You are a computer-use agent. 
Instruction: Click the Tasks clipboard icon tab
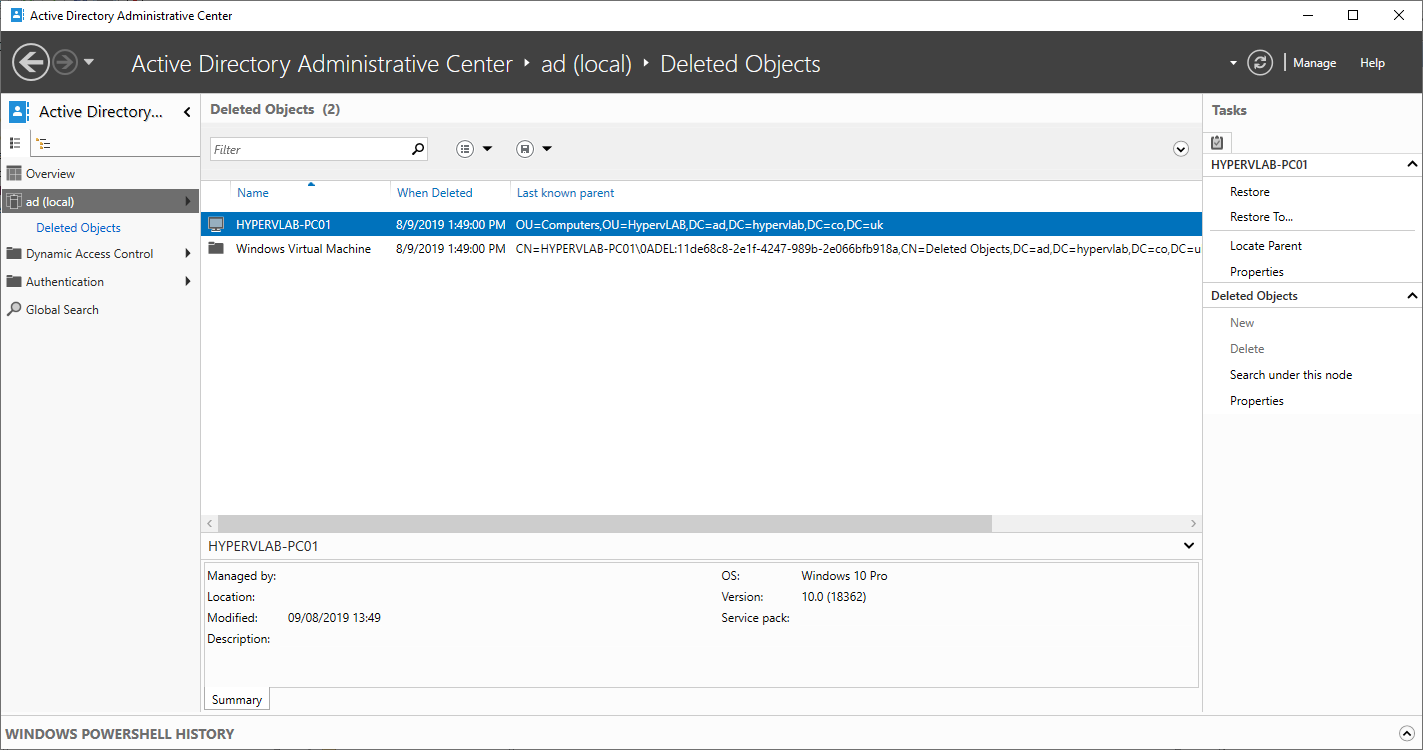(1217, 143)
